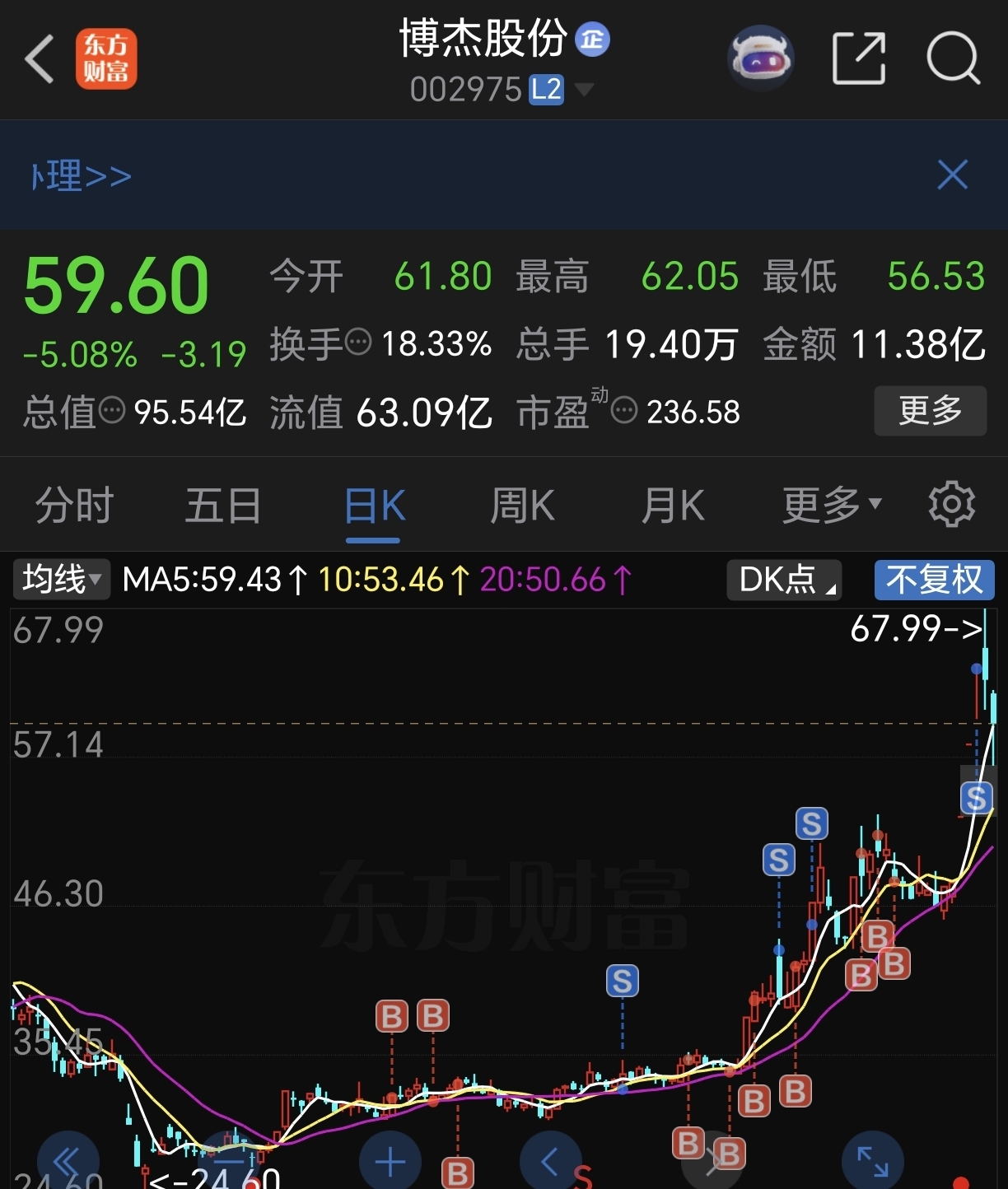Zoom in chart with plus button

390,1161
